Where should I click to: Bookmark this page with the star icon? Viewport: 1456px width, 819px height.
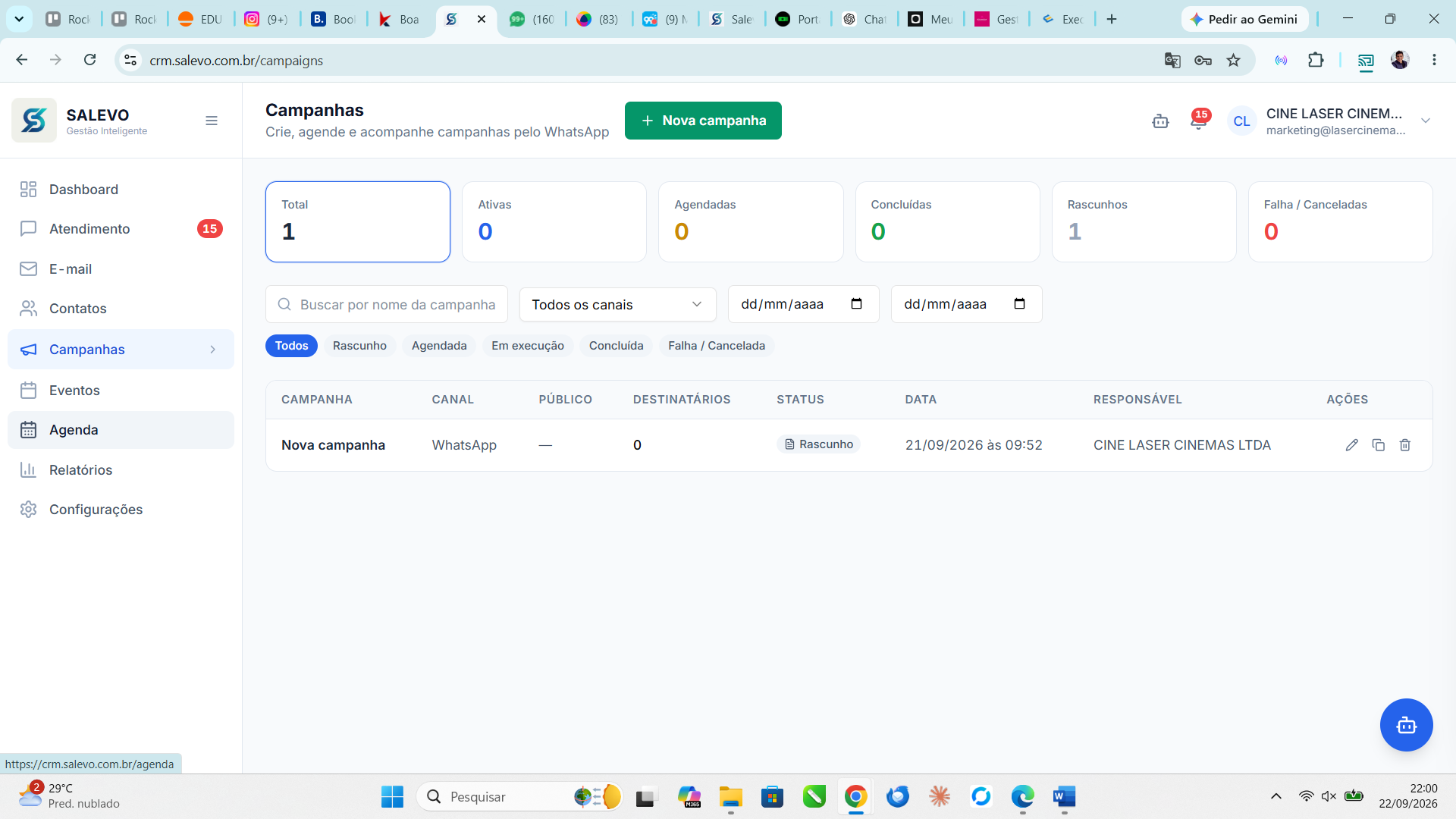pyautogui.click(x=1234, y=60)
